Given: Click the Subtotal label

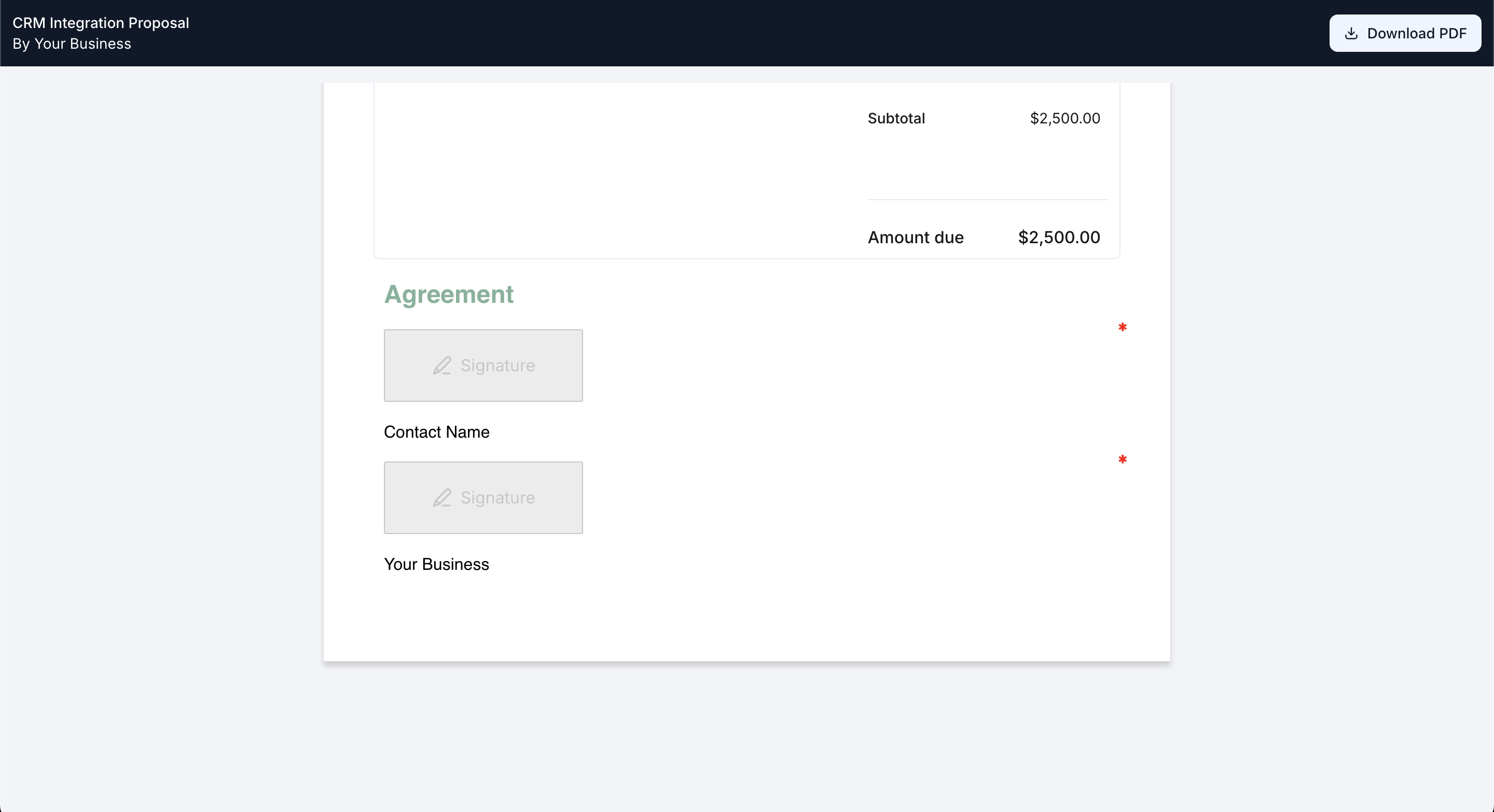Looking at the screenshot, I should [896, 118].
